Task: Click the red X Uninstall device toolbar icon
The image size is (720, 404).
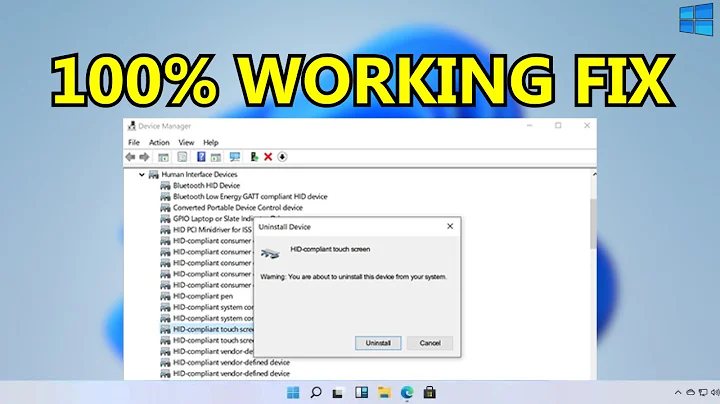Action: pyautogui.click(x=268, y=157)
